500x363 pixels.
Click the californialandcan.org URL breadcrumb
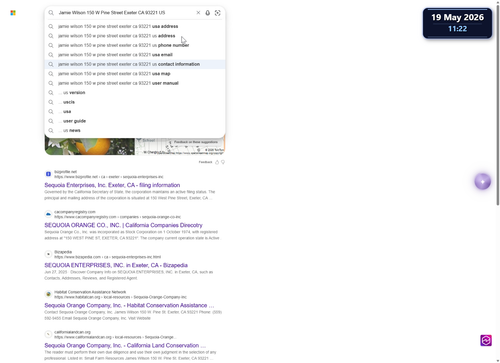(x=115, y=337)
